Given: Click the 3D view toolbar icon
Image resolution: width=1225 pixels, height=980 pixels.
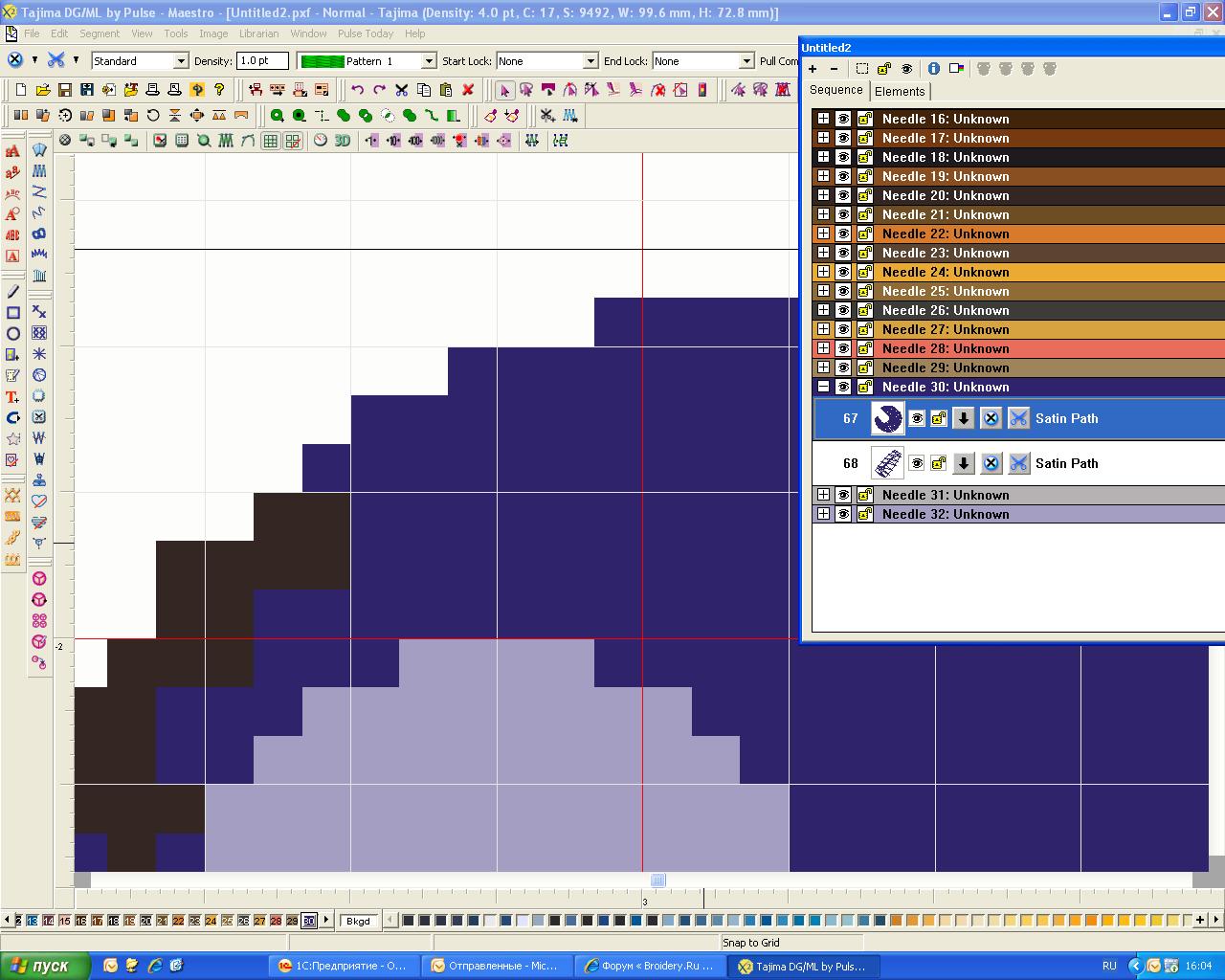Looking at the screenshot, I should pyautogui.click(x=342, y=141).
